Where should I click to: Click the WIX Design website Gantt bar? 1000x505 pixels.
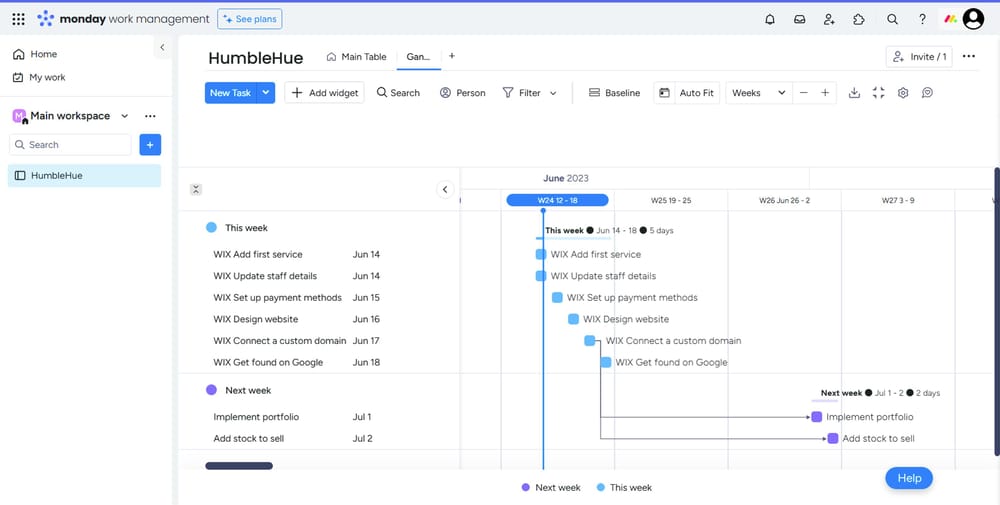click(x=573, y=319)
